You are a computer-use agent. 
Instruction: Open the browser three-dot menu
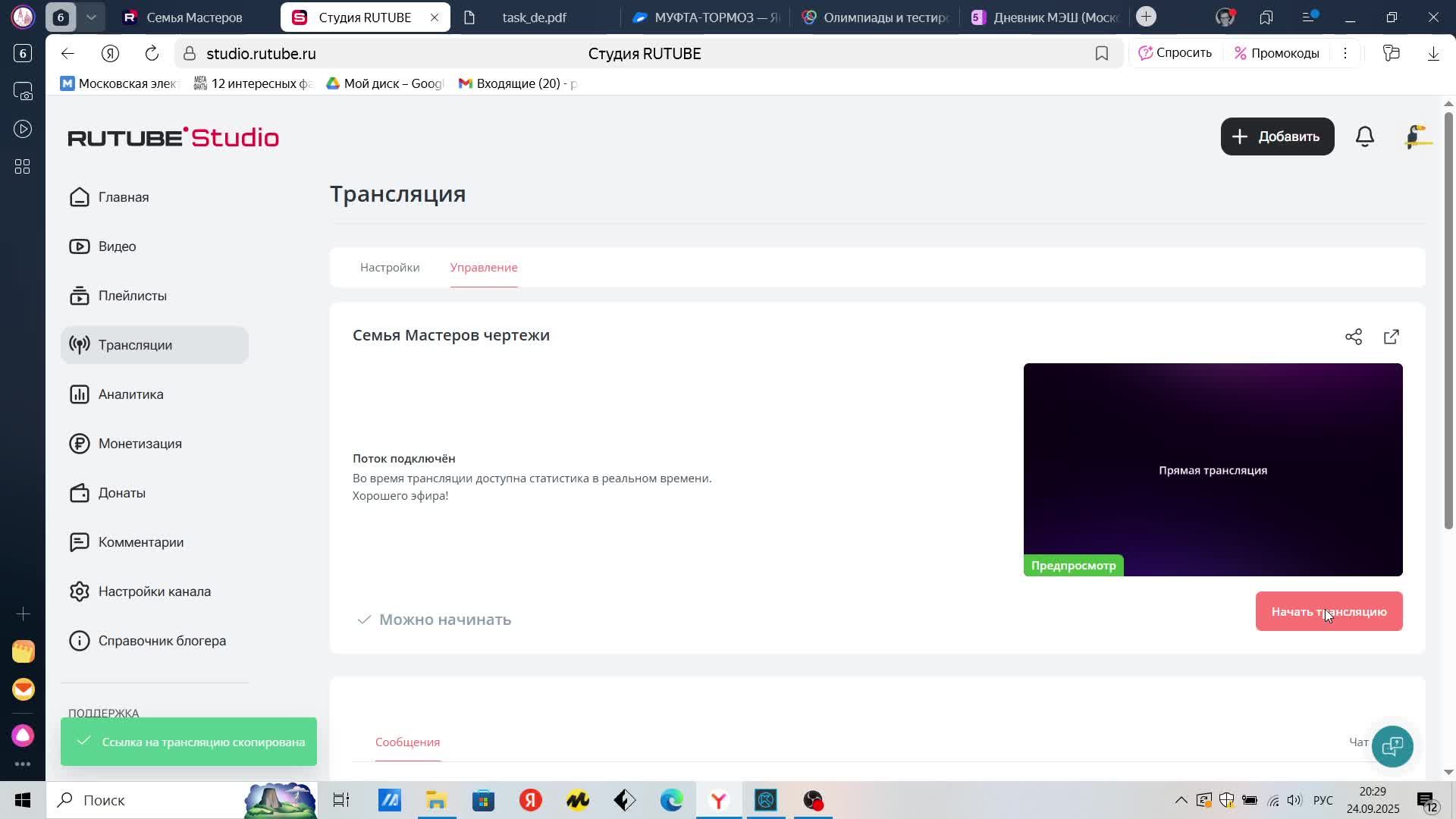point(1345,53)
